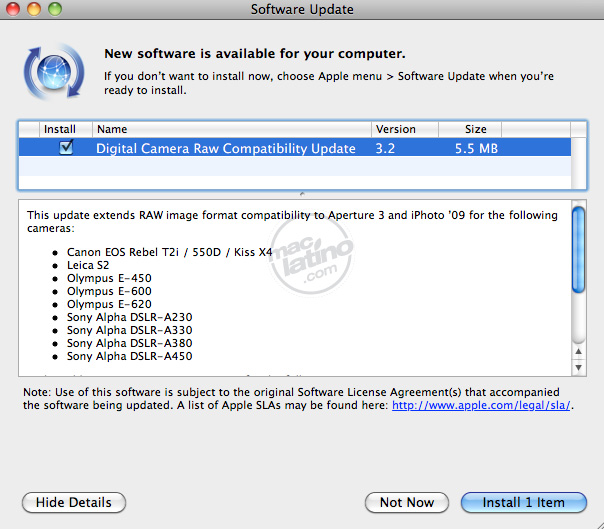Uncheck the Digital Camera Raw update checkbox
The width and height of the screenshot is (604, 529).
coord(66,147)
